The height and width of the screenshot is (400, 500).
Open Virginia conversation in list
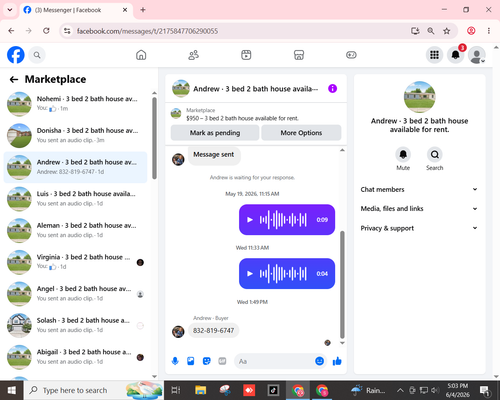75,262
